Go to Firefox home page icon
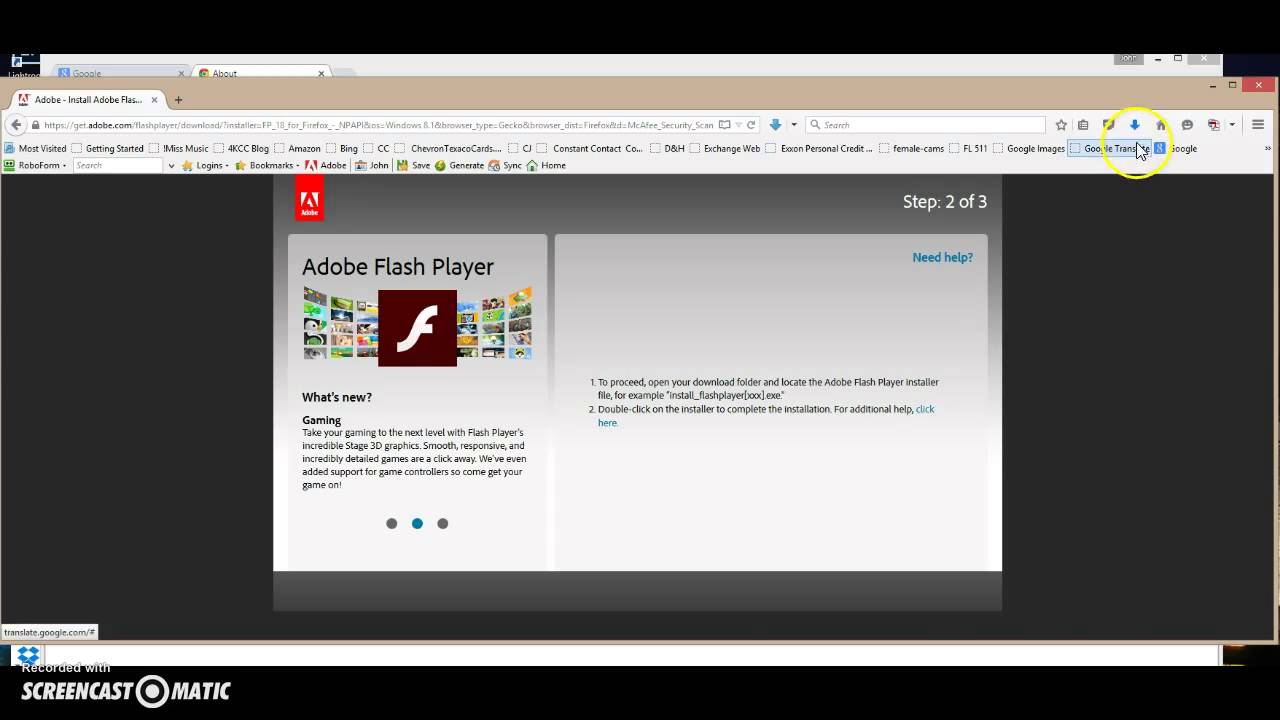 (x=1161, y=125)
